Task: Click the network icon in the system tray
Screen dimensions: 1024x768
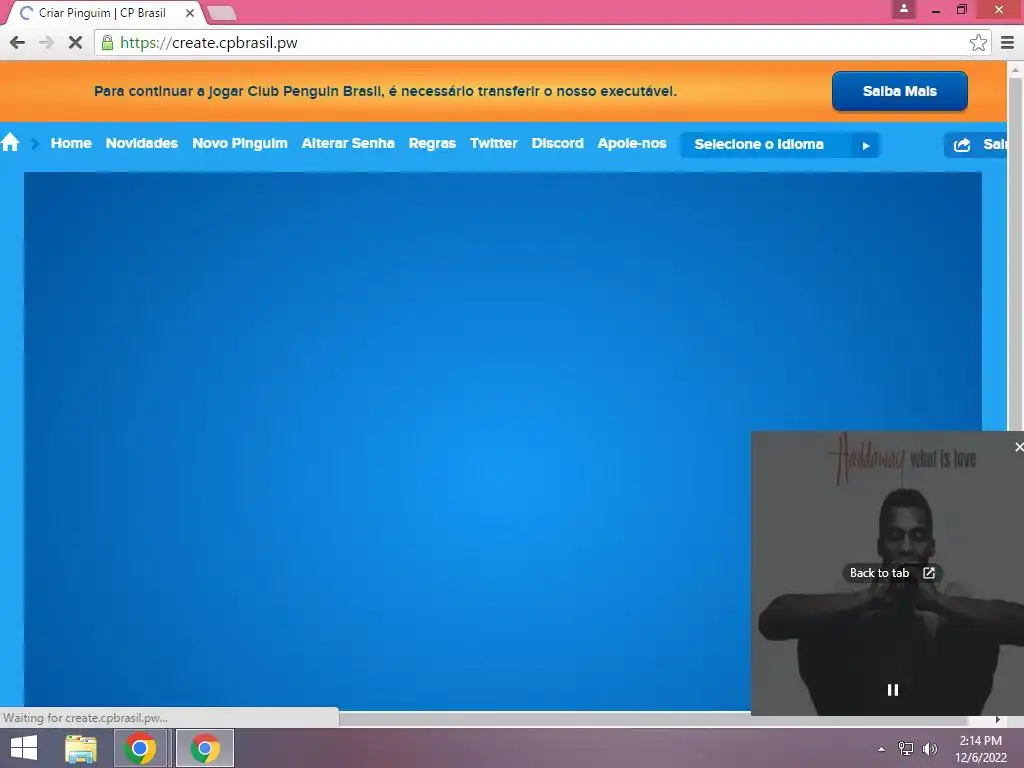Action: (x=906, y=749)
